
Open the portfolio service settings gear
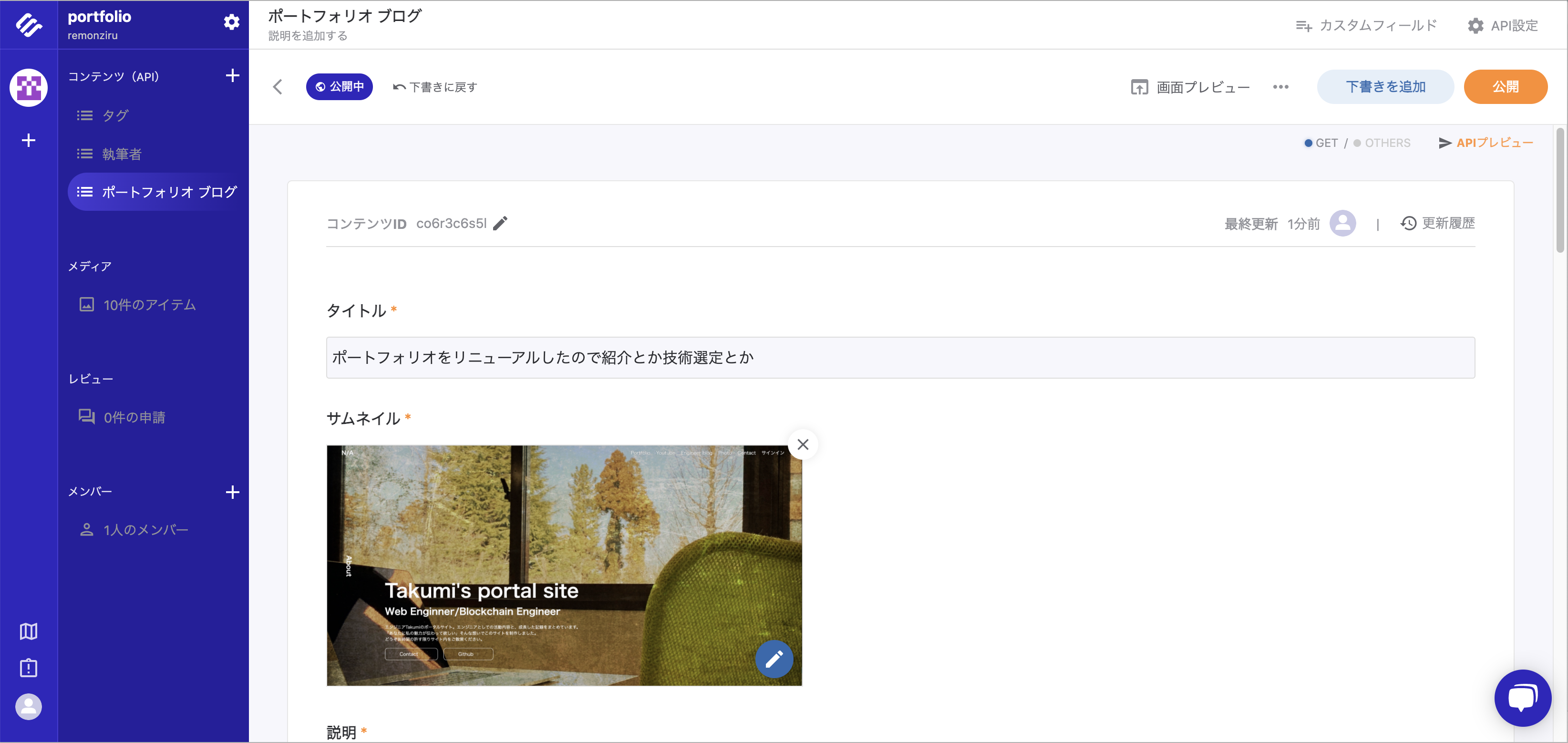click(231, 21)
